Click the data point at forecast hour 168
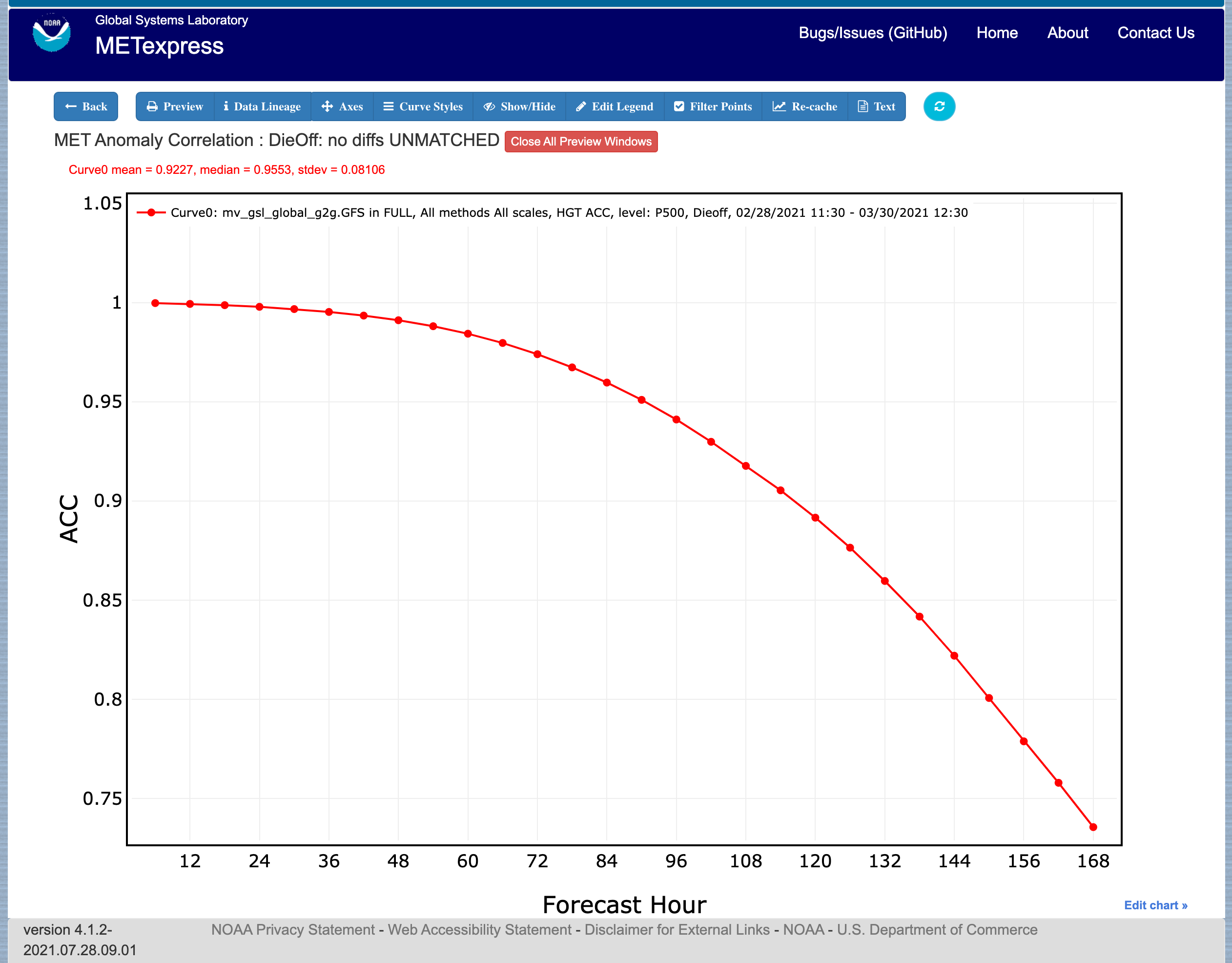Image resolution: width=1232 pixels, height=963 pixels. click(x=1093, y=827)
